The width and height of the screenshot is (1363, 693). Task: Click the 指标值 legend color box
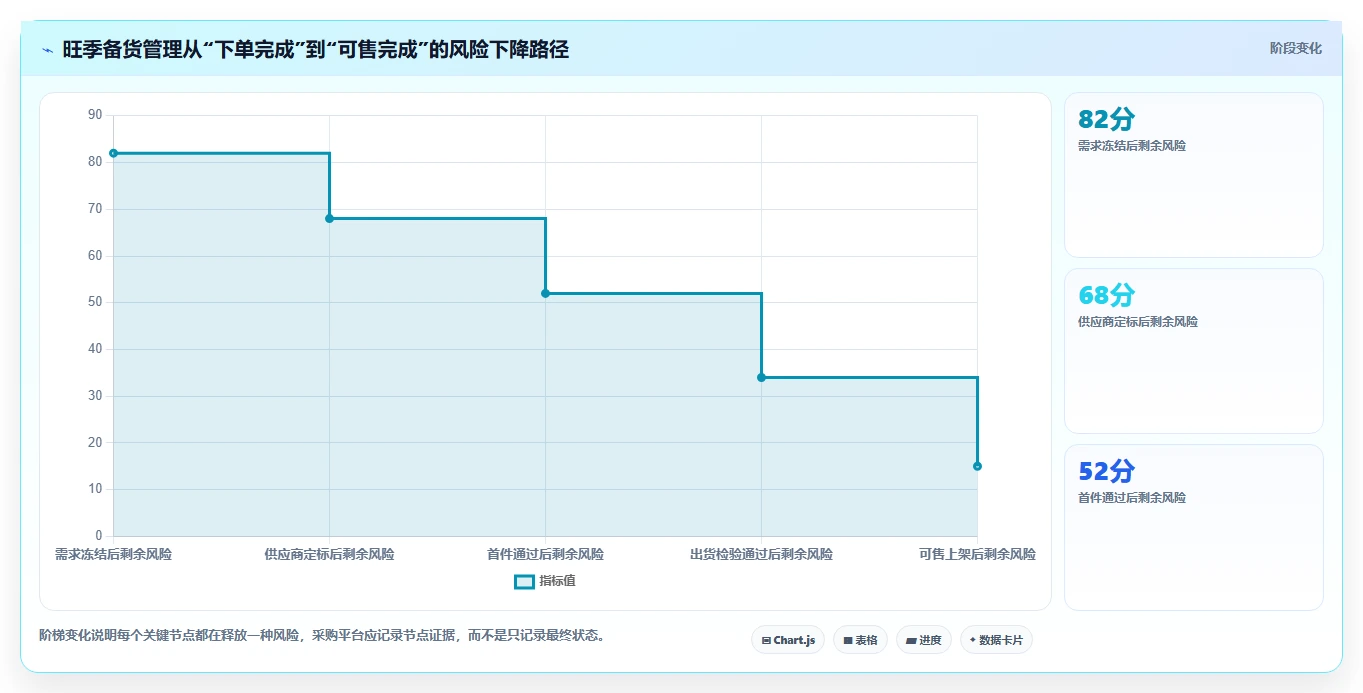coord(524,582)
